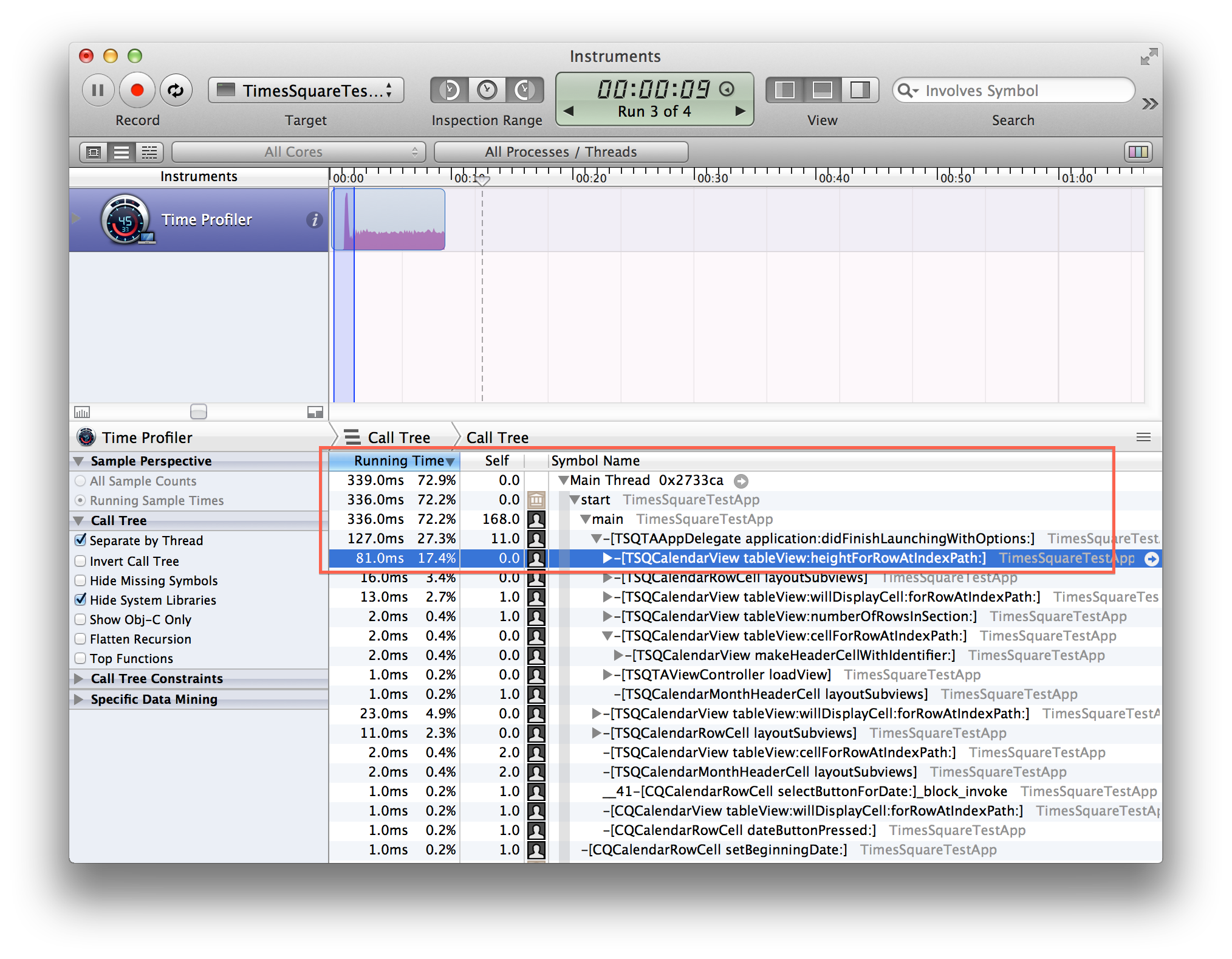Toggle the right view panel button
Image resolution: width=1232 pixels, height=959 pixels.
[x=860, y=90]
